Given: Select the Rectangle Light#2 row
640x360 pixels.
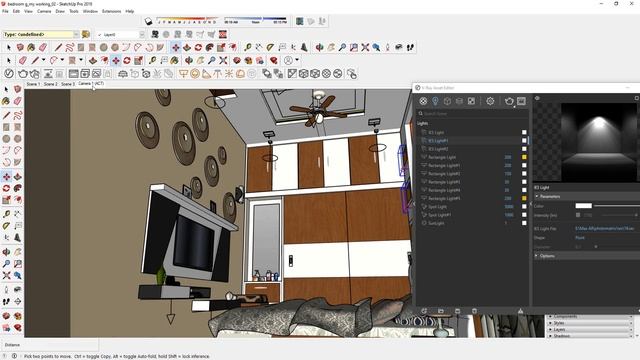Looking at the screenshot, I should click(473, 174).
